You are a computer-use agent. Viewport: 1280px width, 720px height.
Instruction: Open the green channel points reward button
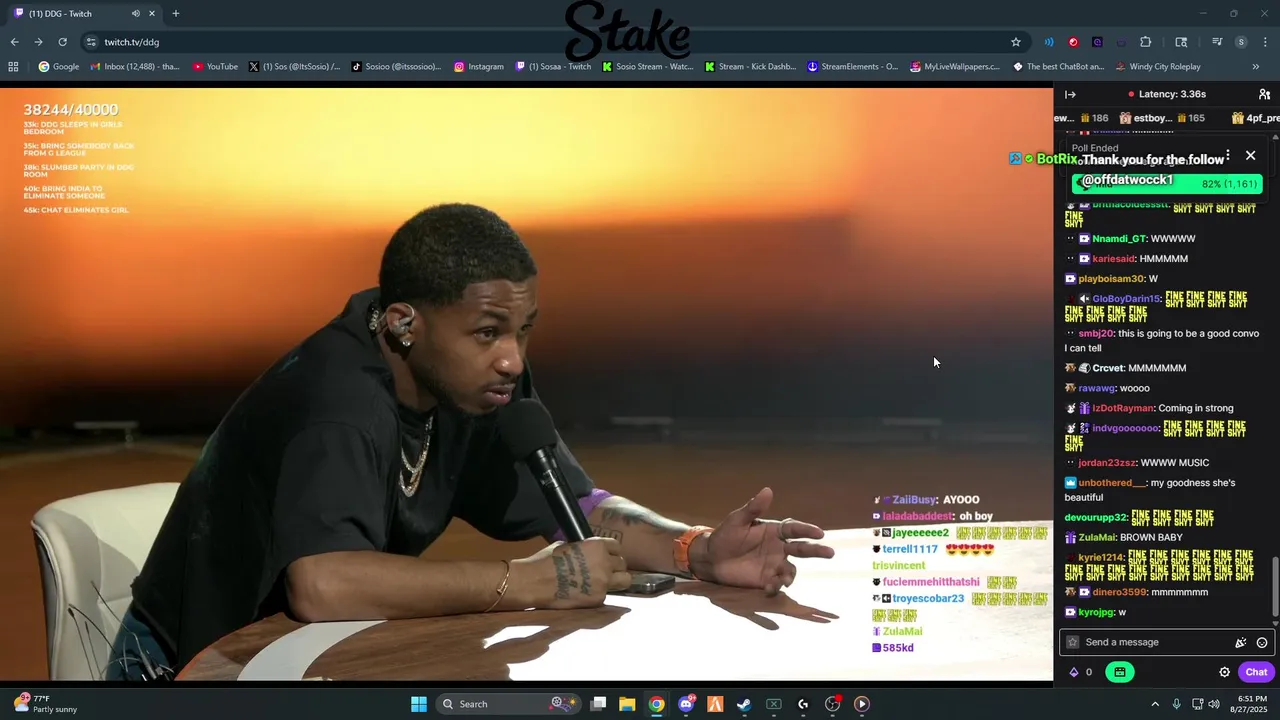pos(1119,672)
